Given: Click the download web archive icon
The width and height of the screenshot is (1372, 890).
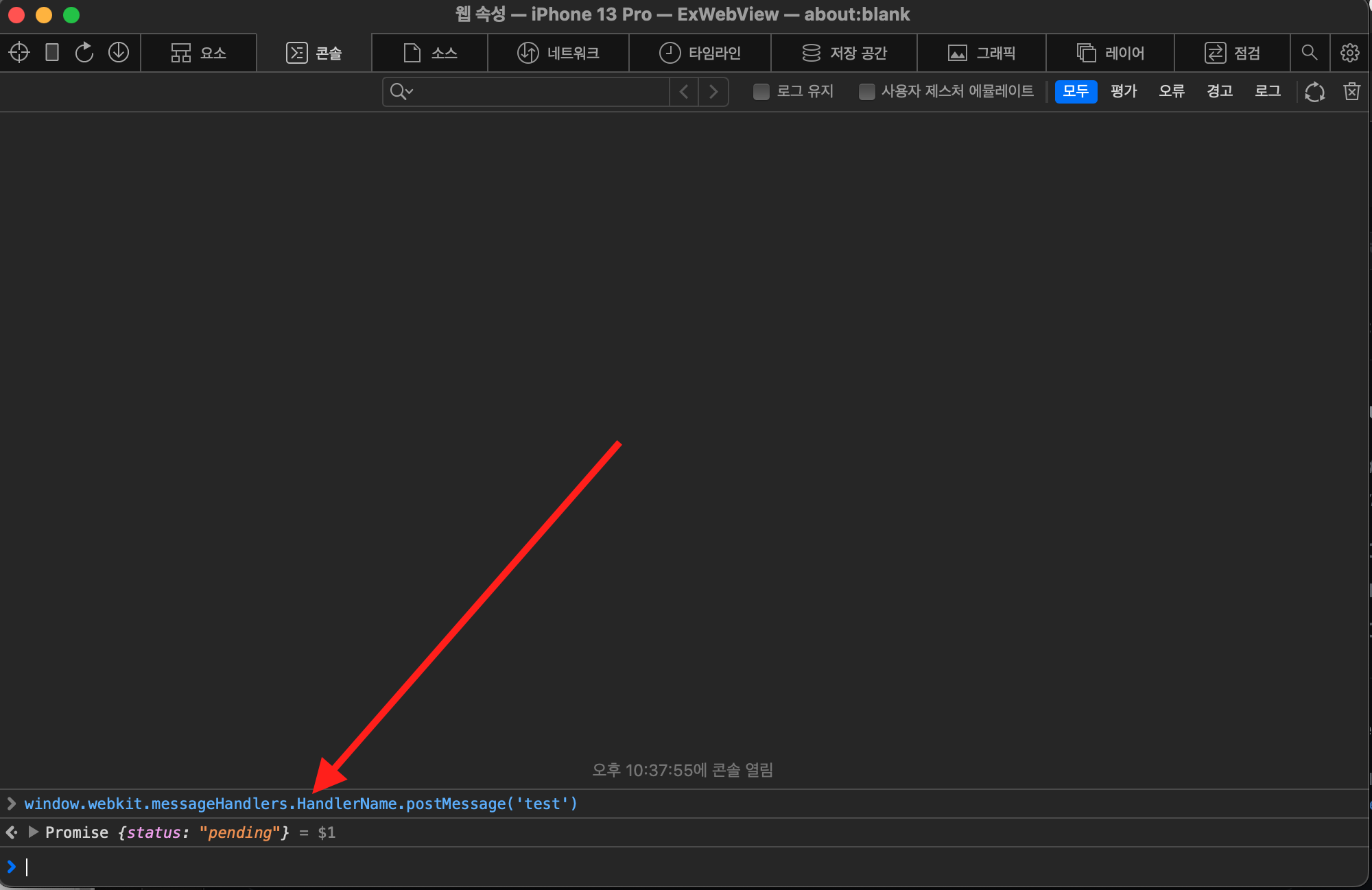Looking at the screenshot, I should click(119, 53).
